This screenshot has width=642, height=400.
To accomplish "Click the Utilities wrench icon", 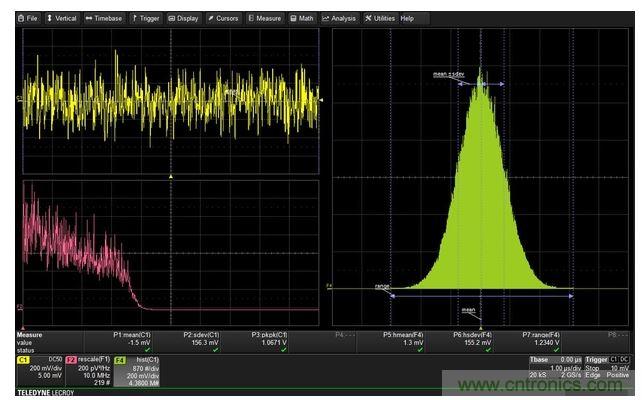I will click(x=368, y=18).
